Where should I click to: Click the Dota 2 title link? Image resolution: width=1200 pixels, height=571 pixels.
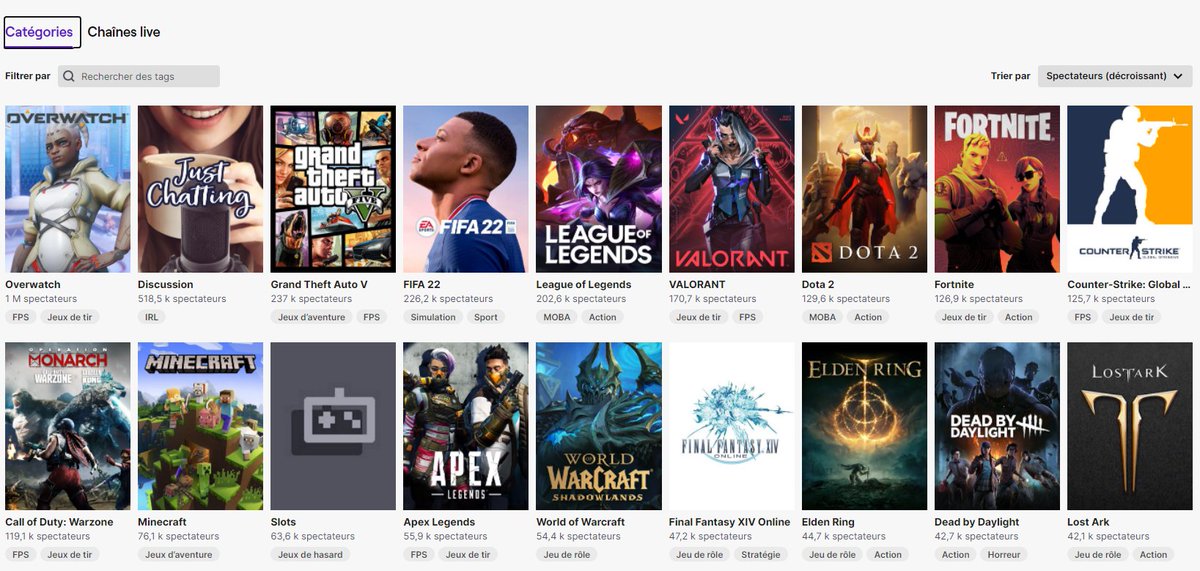coord(818,285)
